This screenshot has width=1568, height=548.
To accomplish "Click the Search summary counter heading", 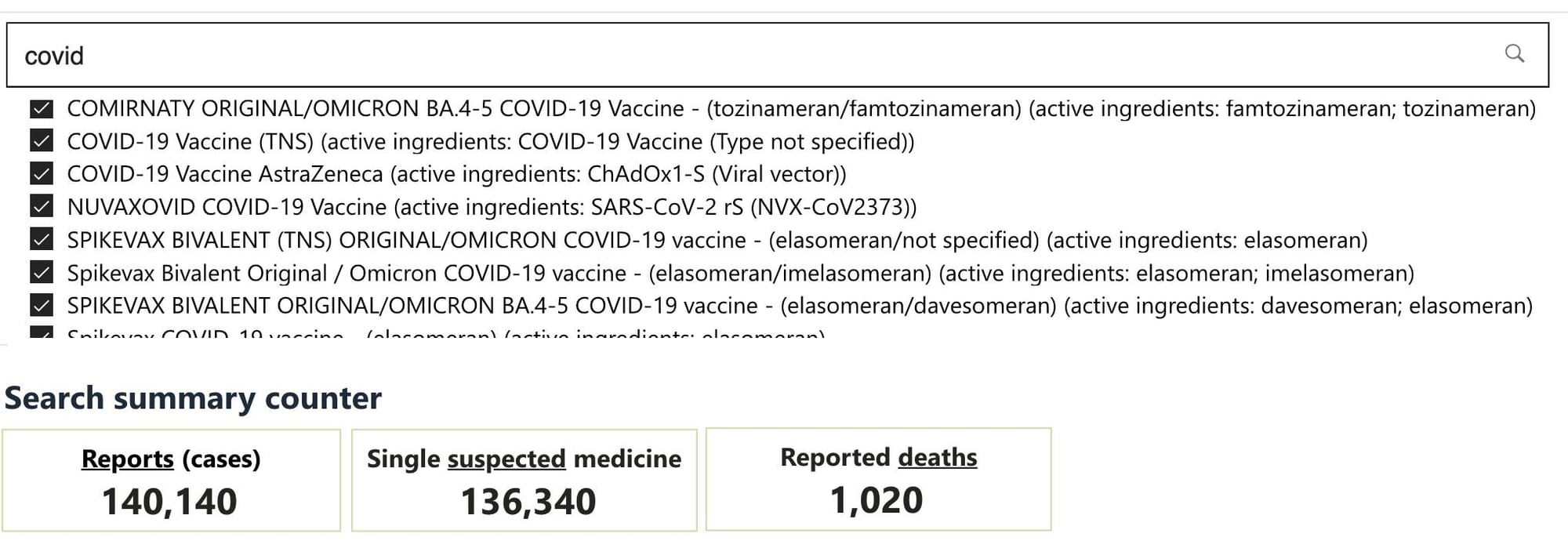I will coord(193,398).
